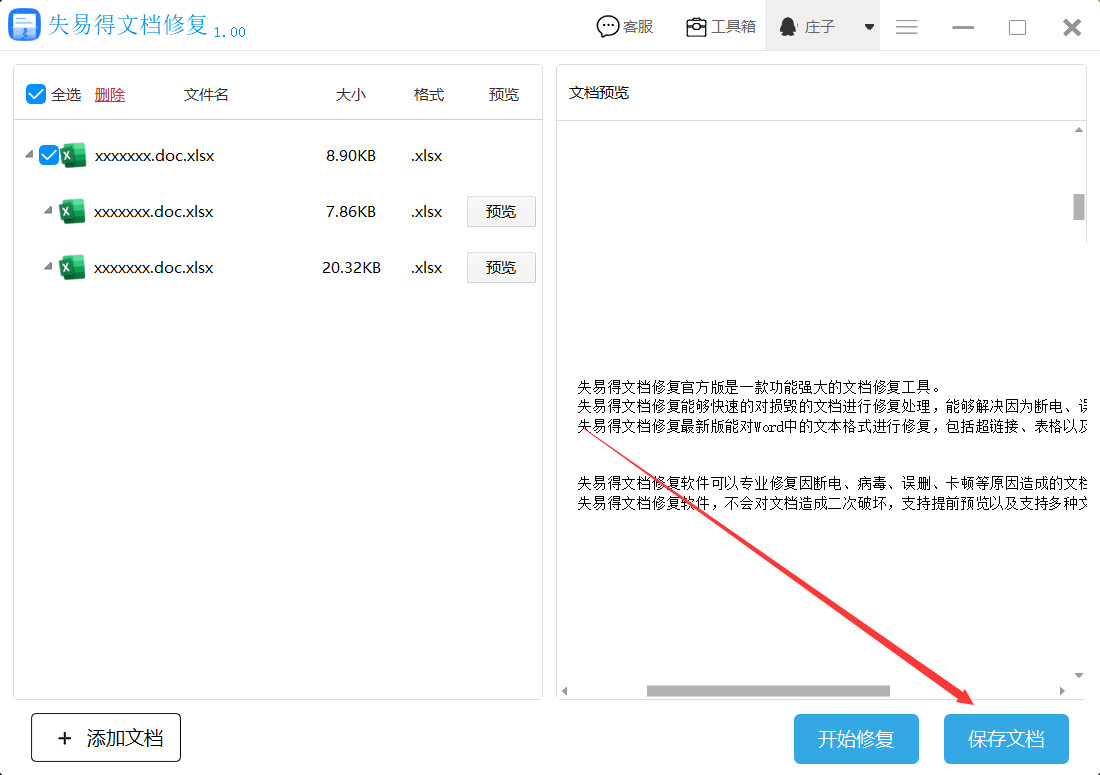Image resolution: width=1100 pixels, height=775 pixels.
Task: Click the 预览 column header
Action: 504,95
